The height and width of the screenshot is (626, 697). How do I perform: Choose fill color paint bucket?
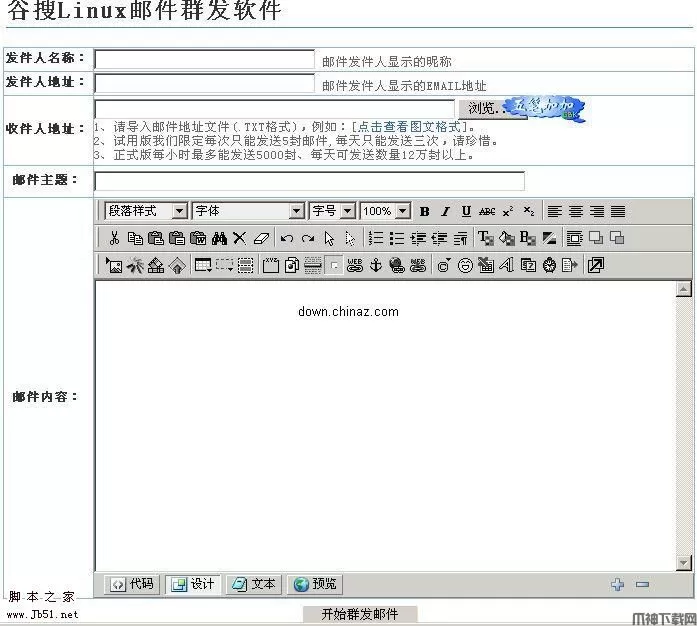click(x=507, y=239)
